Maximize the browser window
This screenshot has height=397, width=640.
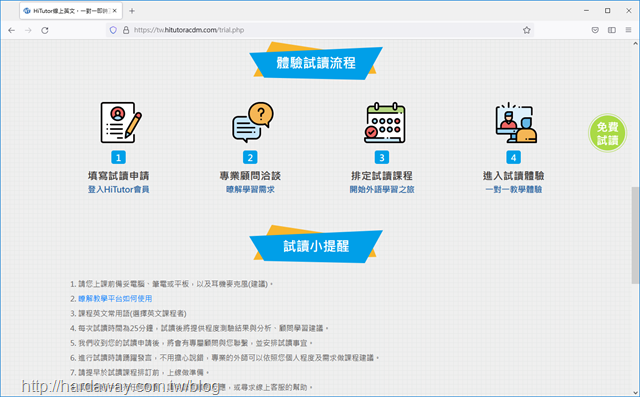(607, 11)
